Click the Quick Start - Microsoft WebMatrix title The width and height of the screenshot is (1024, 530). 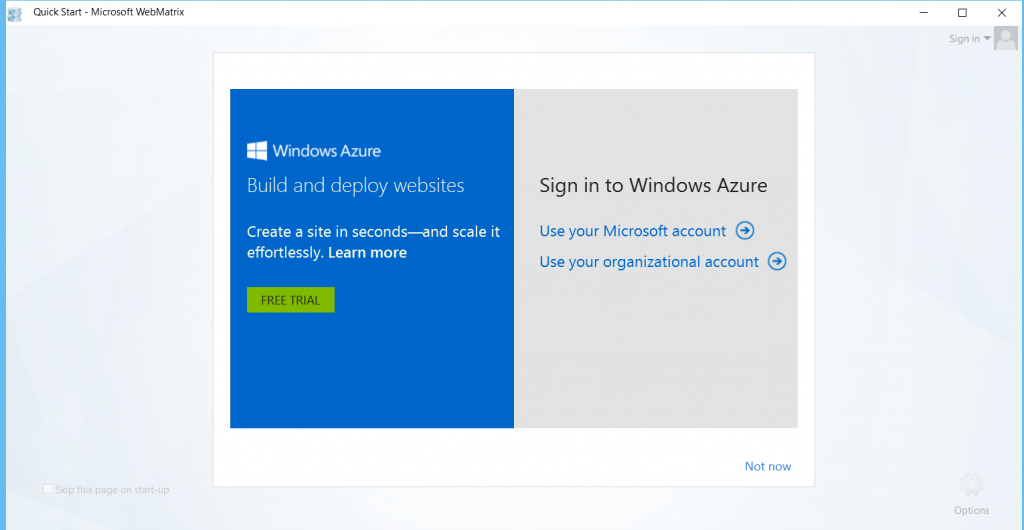109,12
